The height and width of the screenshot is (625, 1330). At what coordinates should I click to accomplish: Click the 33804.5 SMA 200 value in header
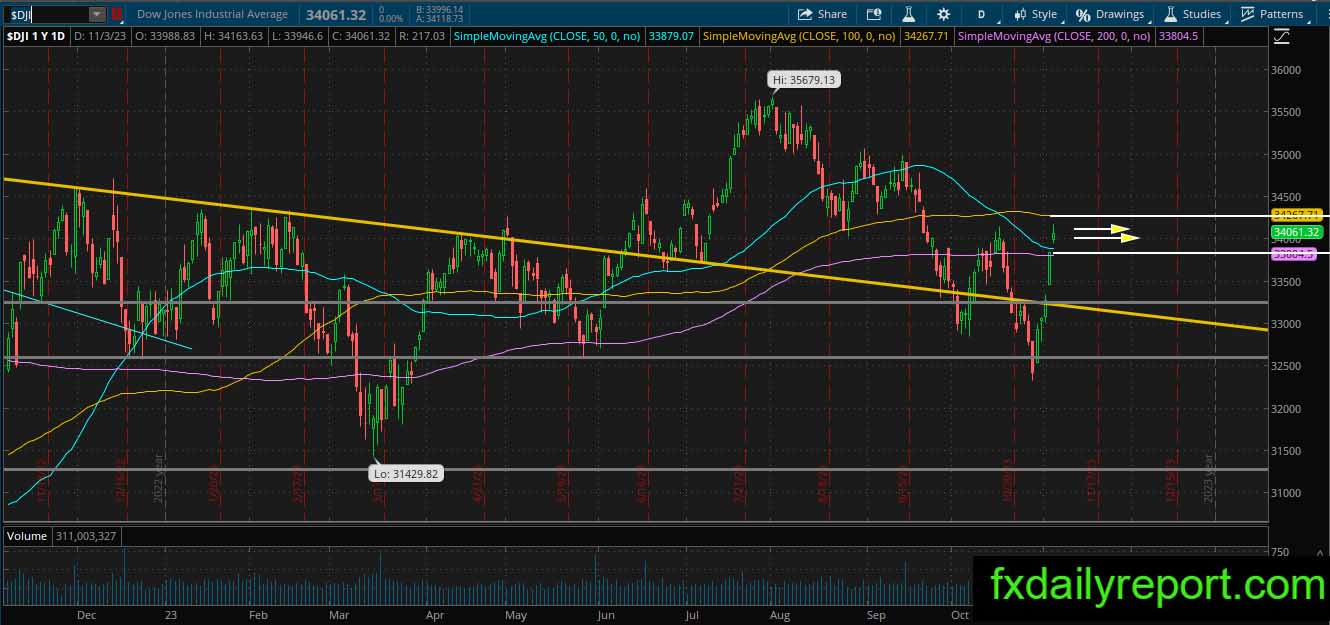tap(1176, 36)
